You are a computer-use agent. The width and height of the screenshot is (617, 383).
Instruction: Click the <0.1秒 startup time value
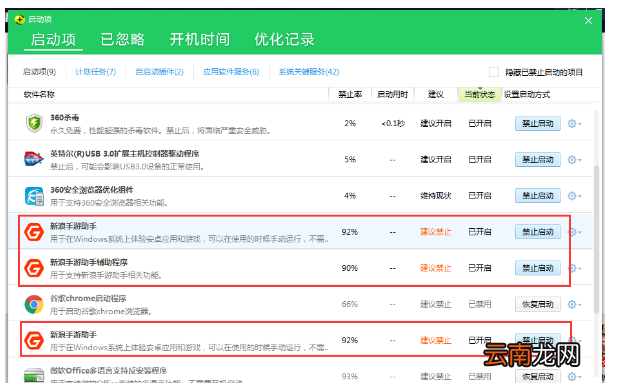pos(393,124)
